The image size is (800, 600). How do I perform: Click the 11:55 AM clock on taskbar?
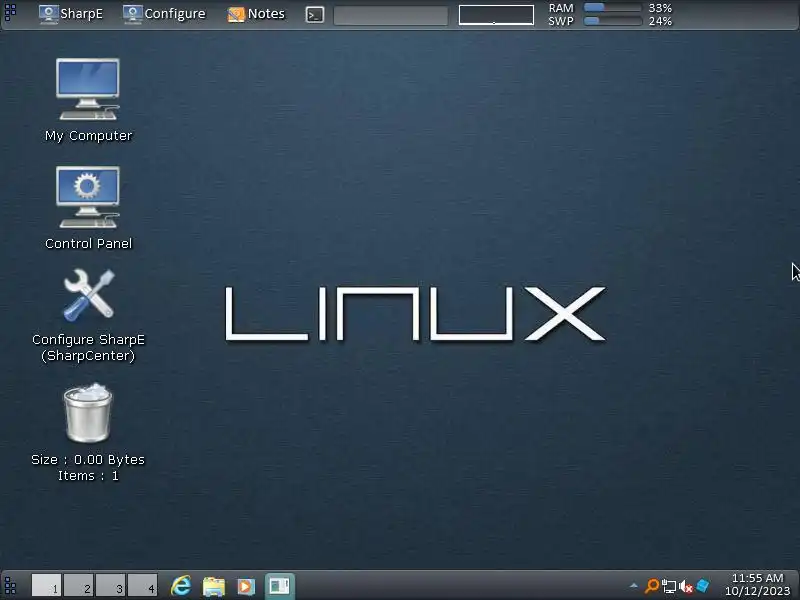coord(757,578)
